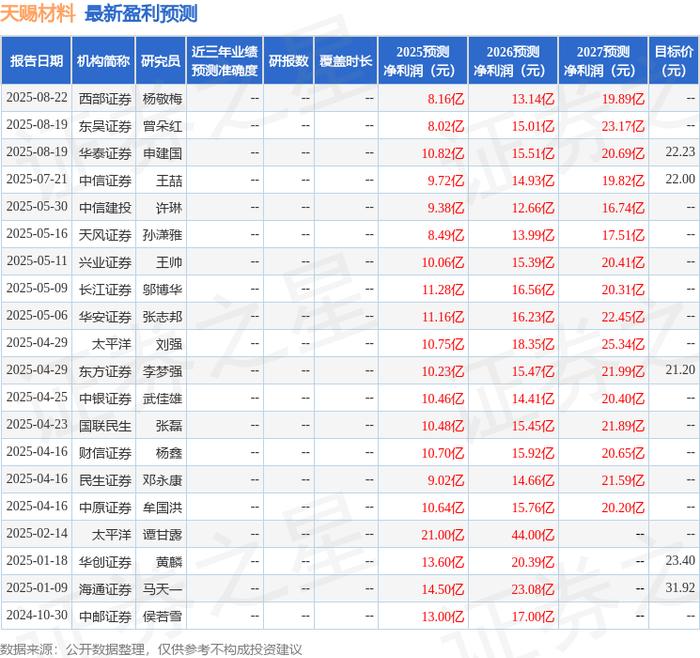Click target price 21.20
Image resolution: width=700 pixels, height=658 pixels.
coord(680,370)
